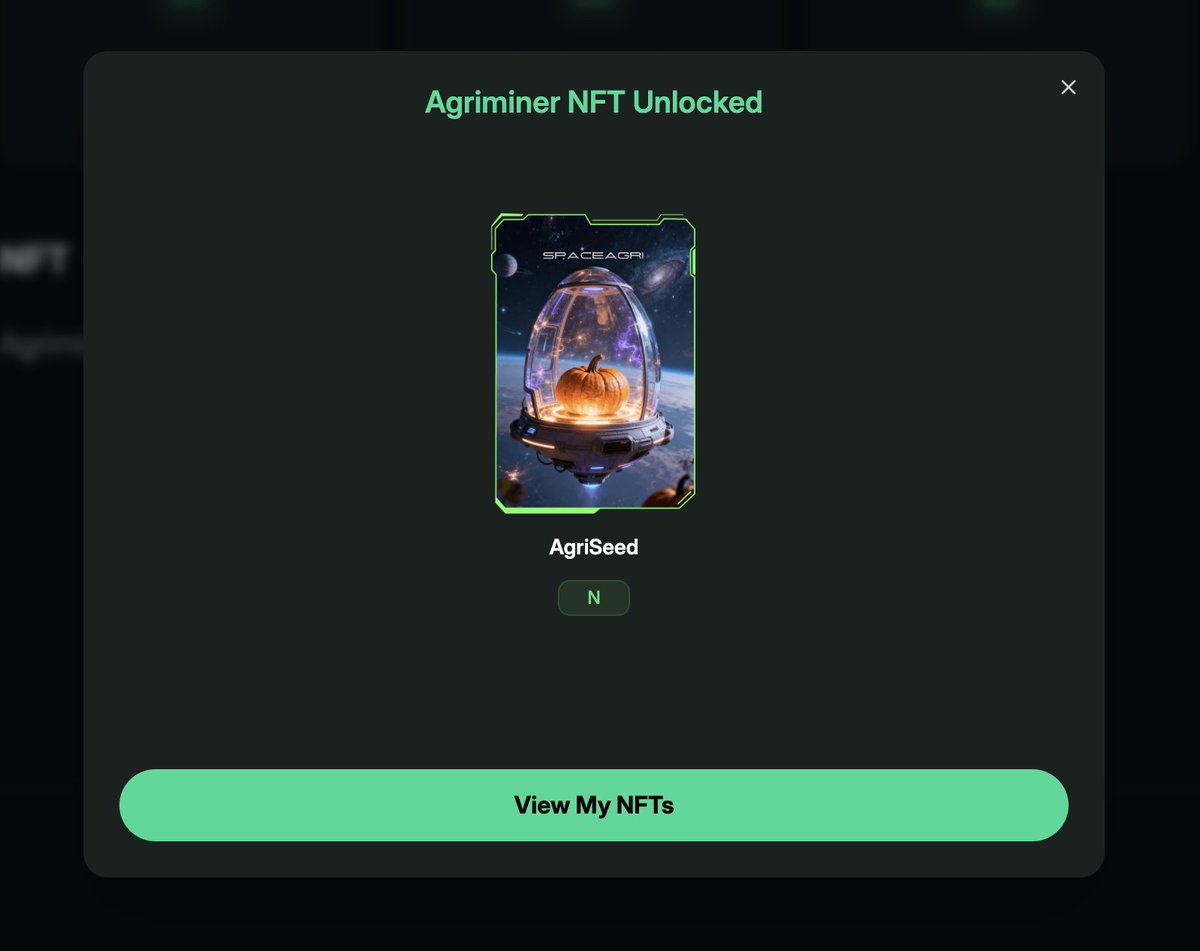
Task: Click the ringed planet on the card
Action: point(507,264)
